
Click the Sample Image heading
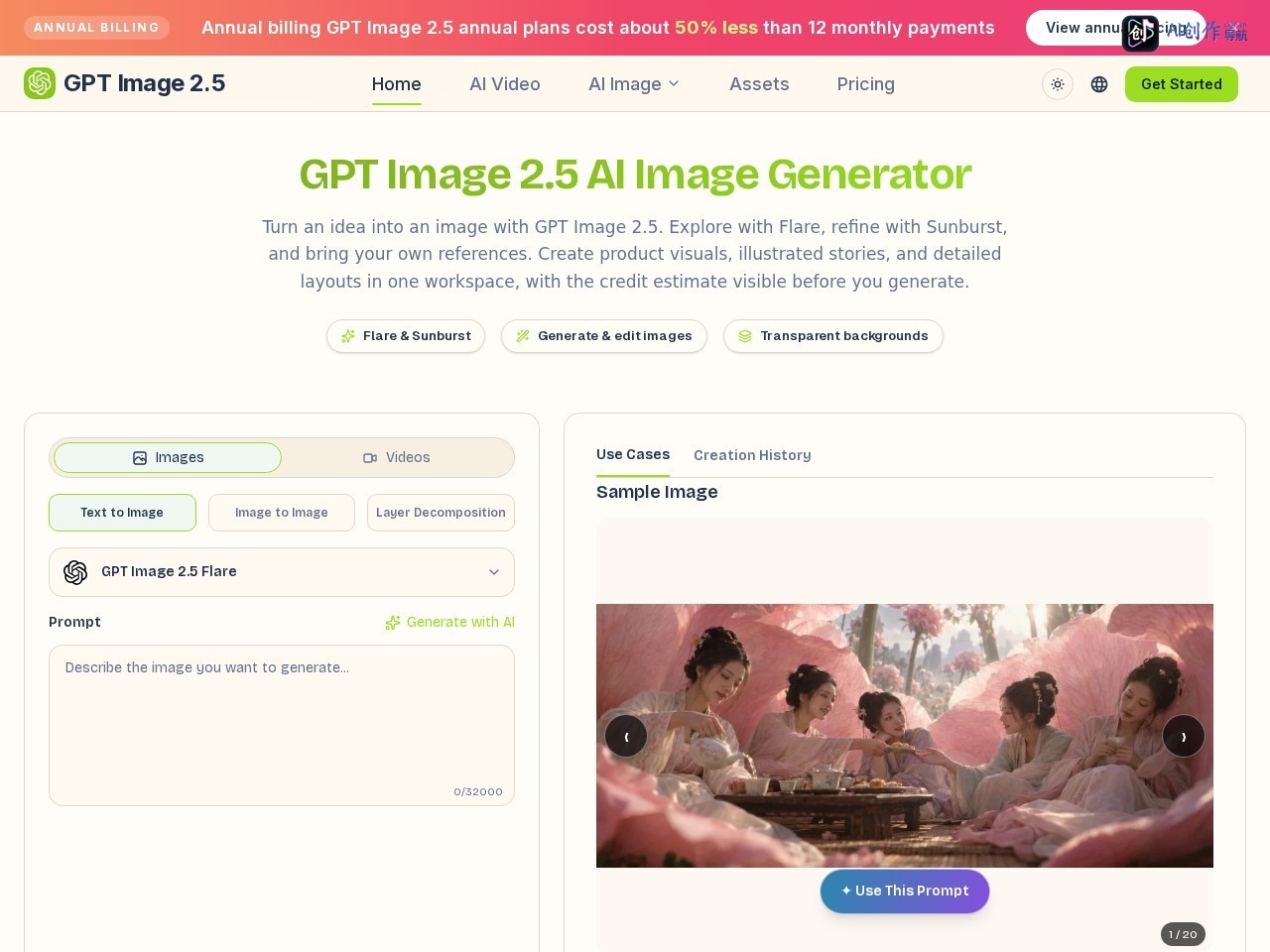[657, 492]
